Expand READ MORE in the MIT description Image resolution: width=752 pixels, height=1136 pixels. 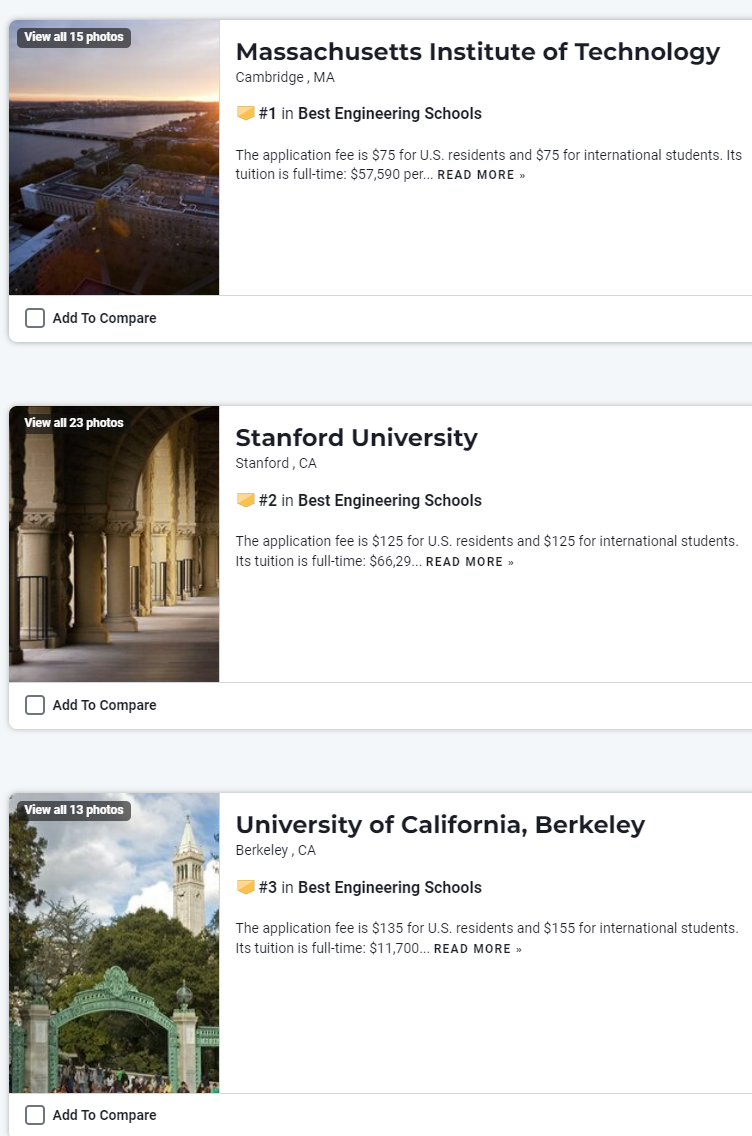coord(480,175)
